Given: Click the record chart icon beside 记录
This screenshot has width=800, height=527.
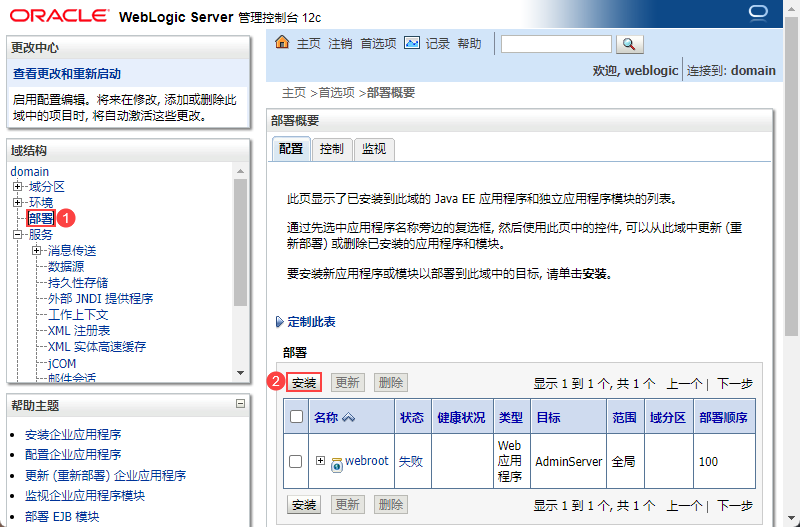Looking at the screenshot, I should click(x=412, y=42).
